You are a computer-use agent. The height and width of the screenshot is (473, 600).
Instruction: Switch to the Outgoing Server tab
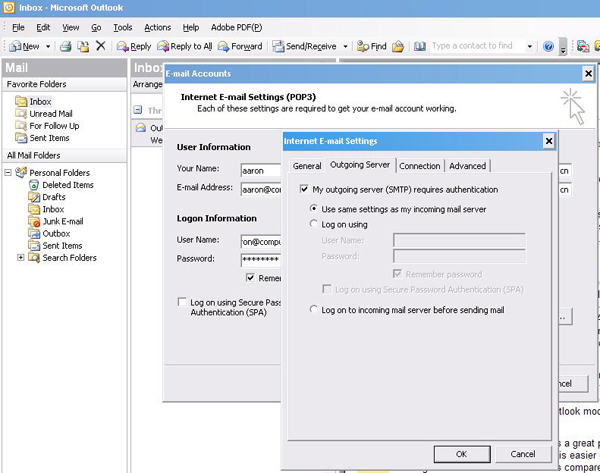[x=360, y=165]
